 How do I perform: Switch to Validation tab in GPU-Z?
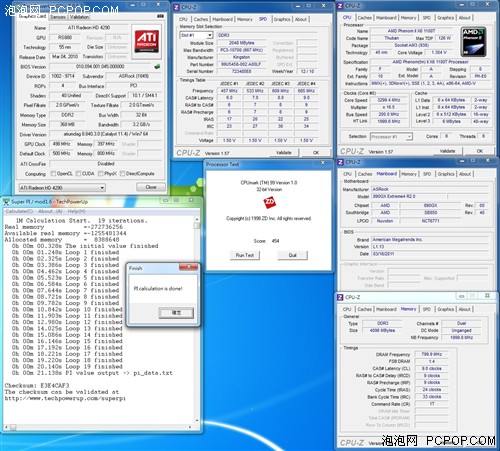[79, 17]
